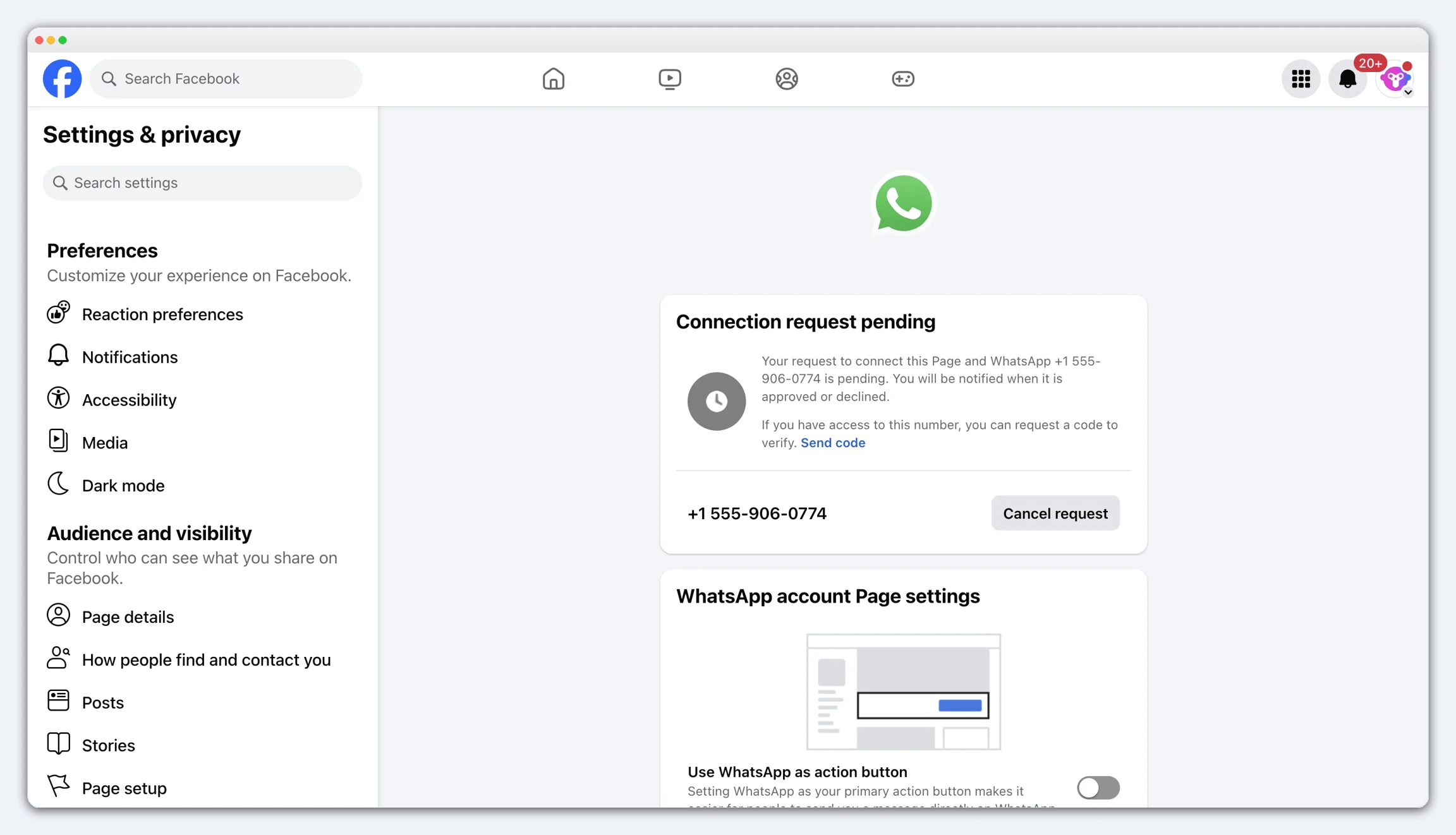Click the Connection request pending heading

[806, 322]
